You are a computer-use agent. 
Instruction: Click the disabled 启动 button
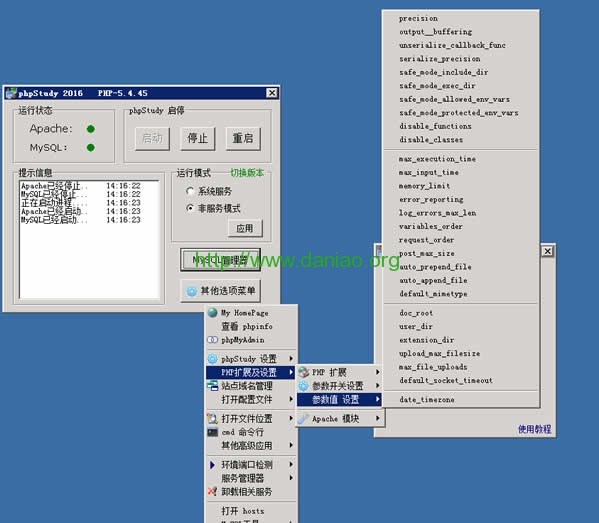tap(152, 138)
